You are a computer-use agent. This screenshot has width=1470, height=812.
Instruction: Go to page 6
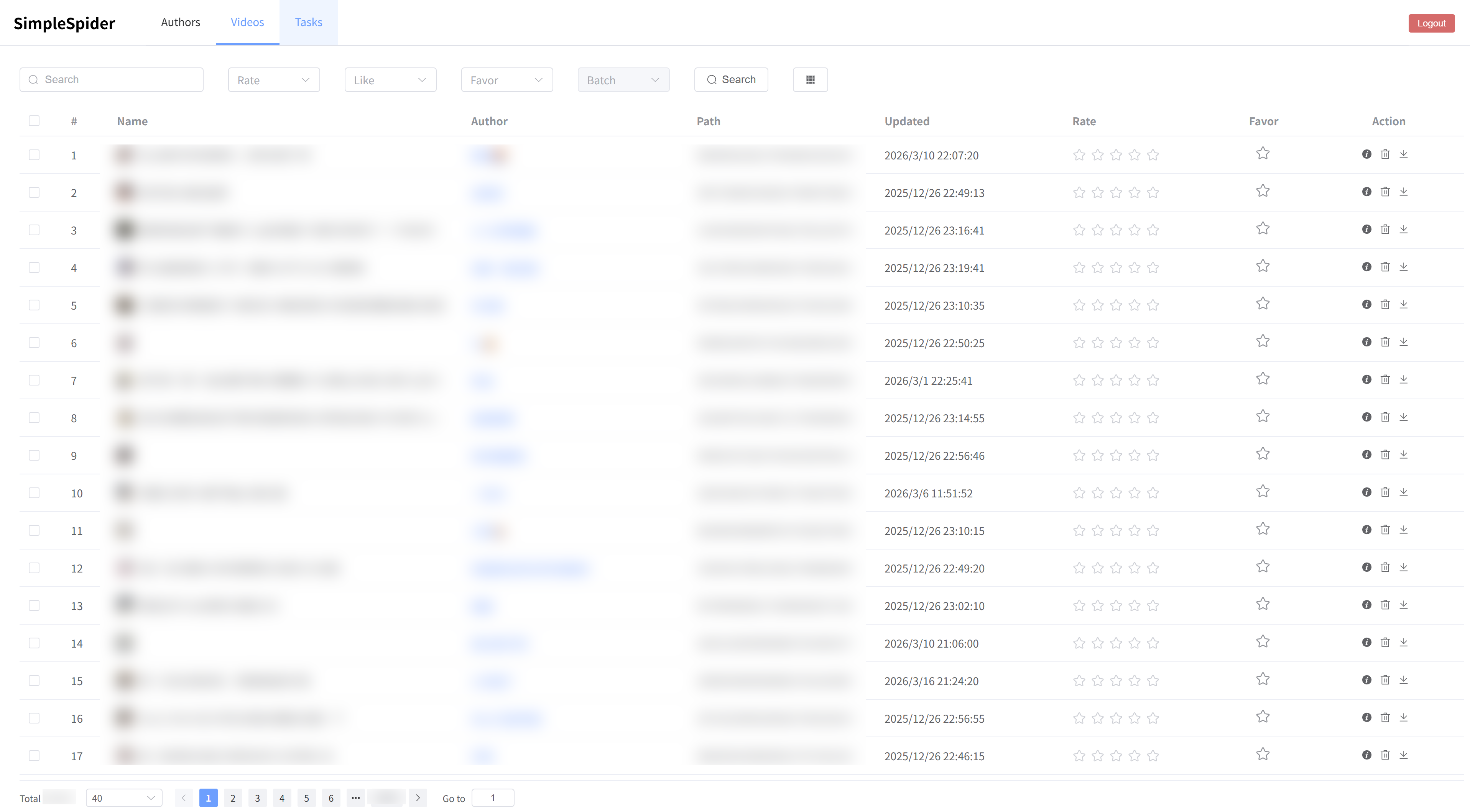[x=331, y=798]
